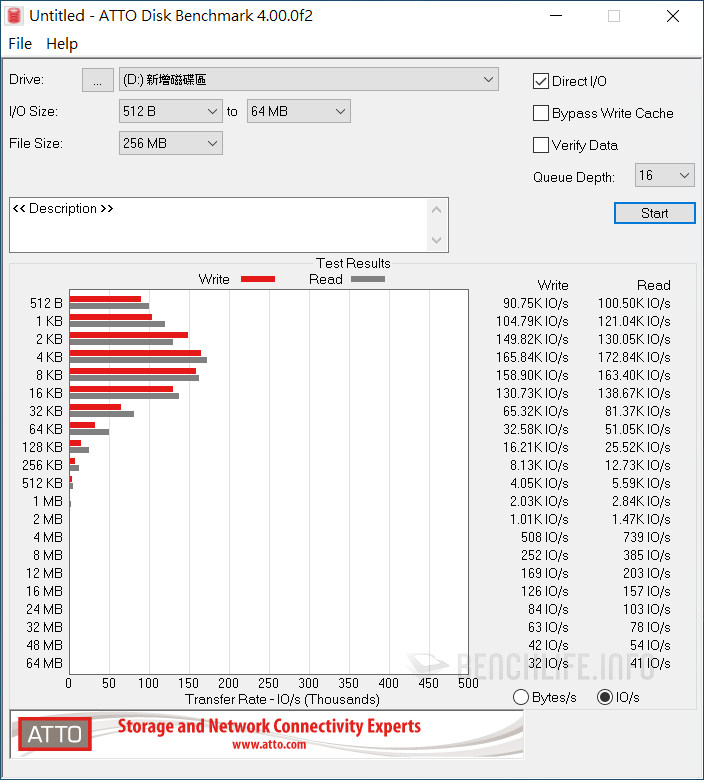Click the www.atto.com link in banner
704x780 pixels.
pyautogui.click(x=269, y=745)
